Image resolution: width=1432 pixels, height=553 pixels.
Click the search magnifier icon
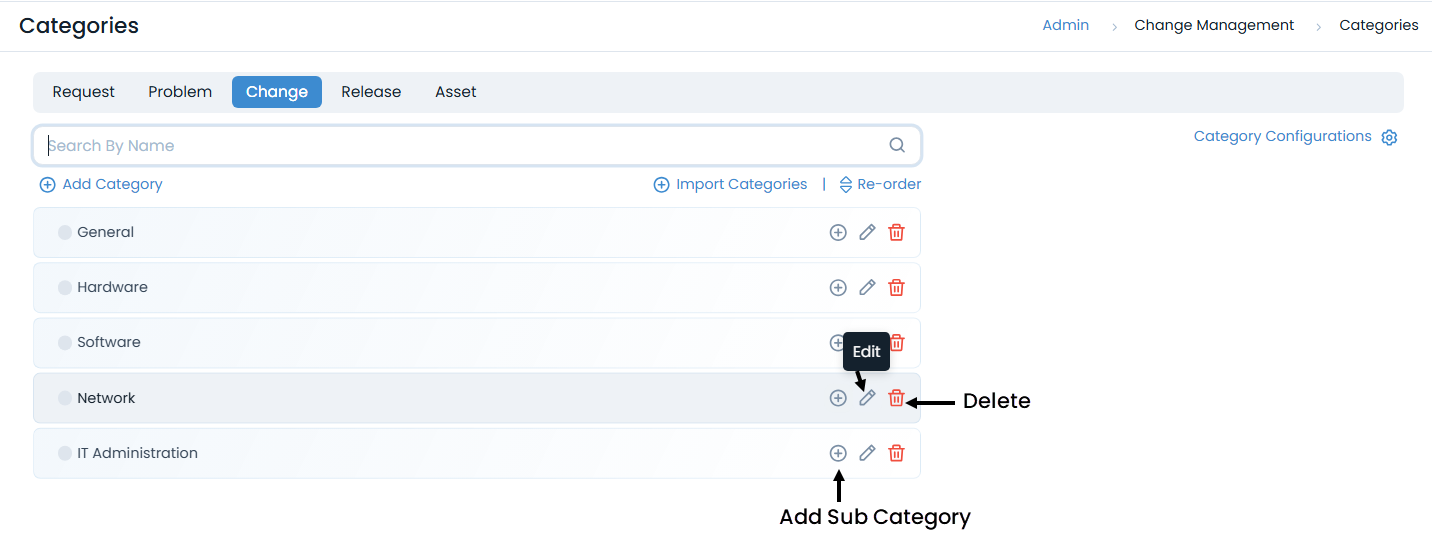click(897, 146)
